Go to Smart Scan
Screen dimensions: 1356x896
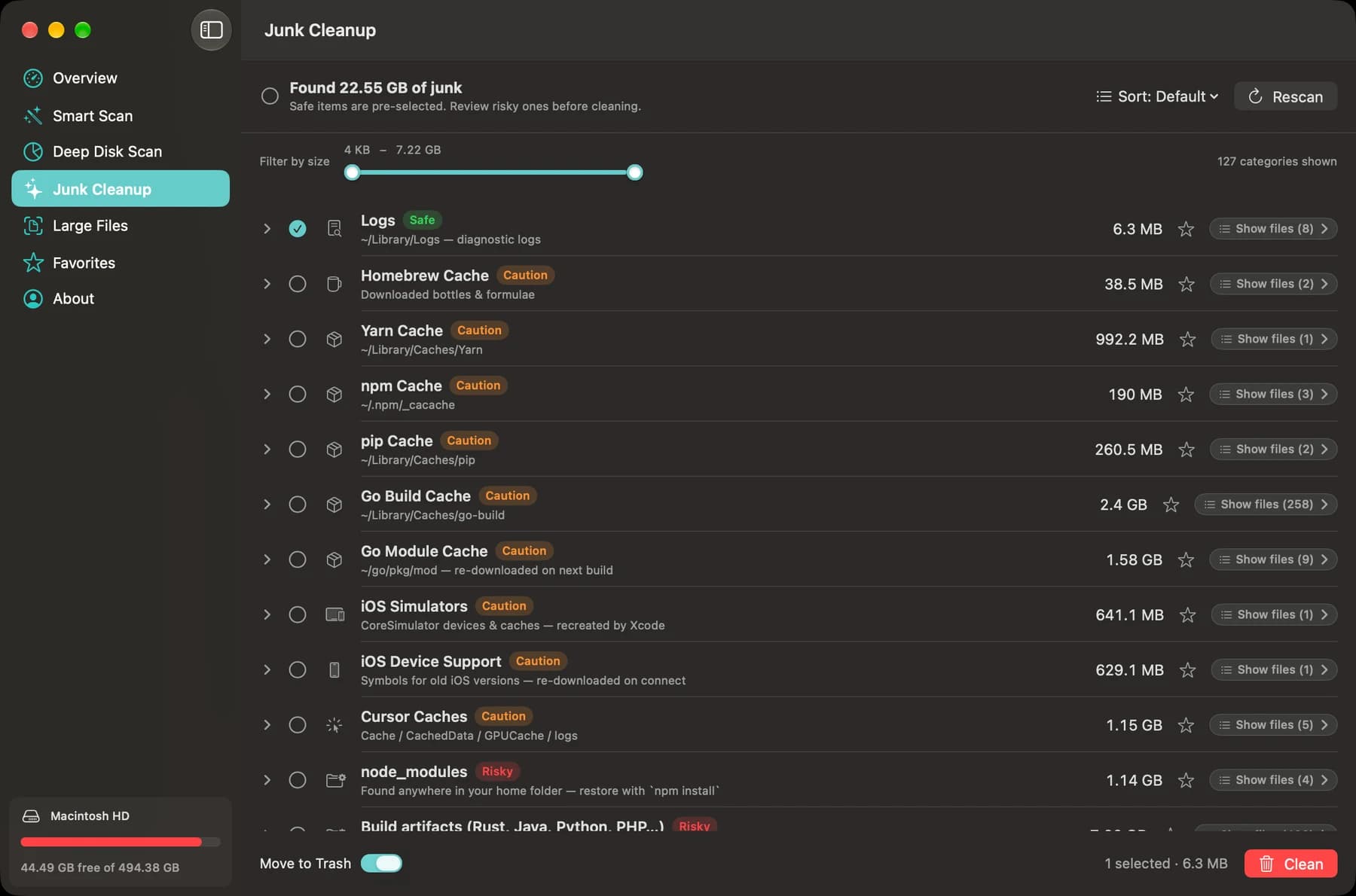121,115
